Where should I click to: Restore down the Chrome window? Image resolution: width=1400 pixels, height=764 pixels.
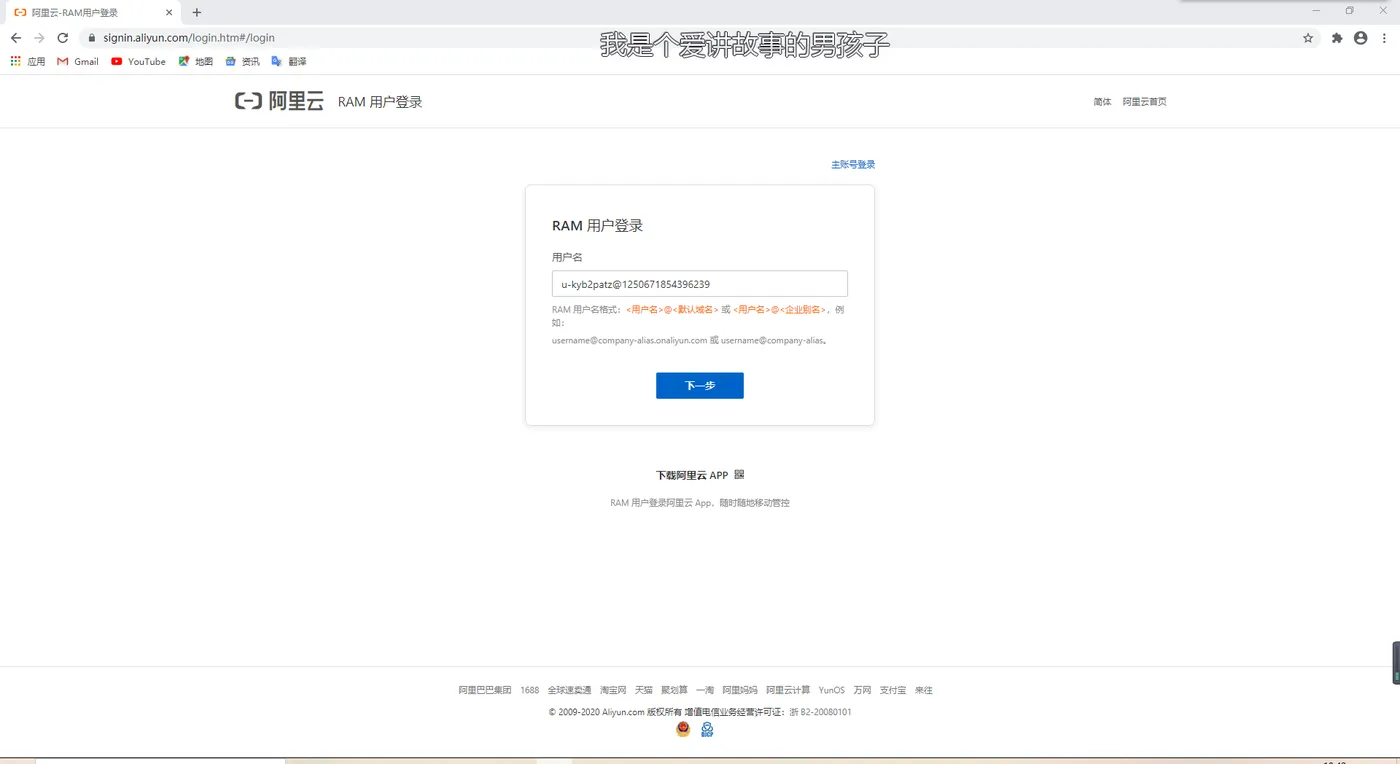coord(1349,11)
